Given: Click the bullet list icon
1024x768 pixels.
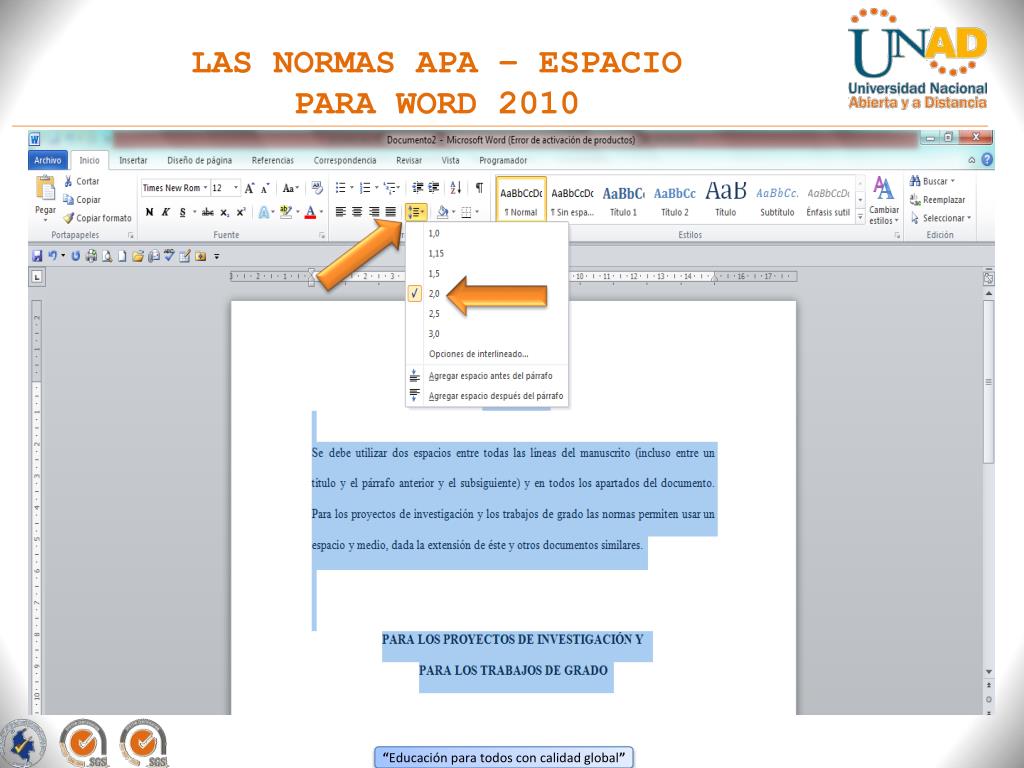Looking at the screenshot, I should coord(340,188).
